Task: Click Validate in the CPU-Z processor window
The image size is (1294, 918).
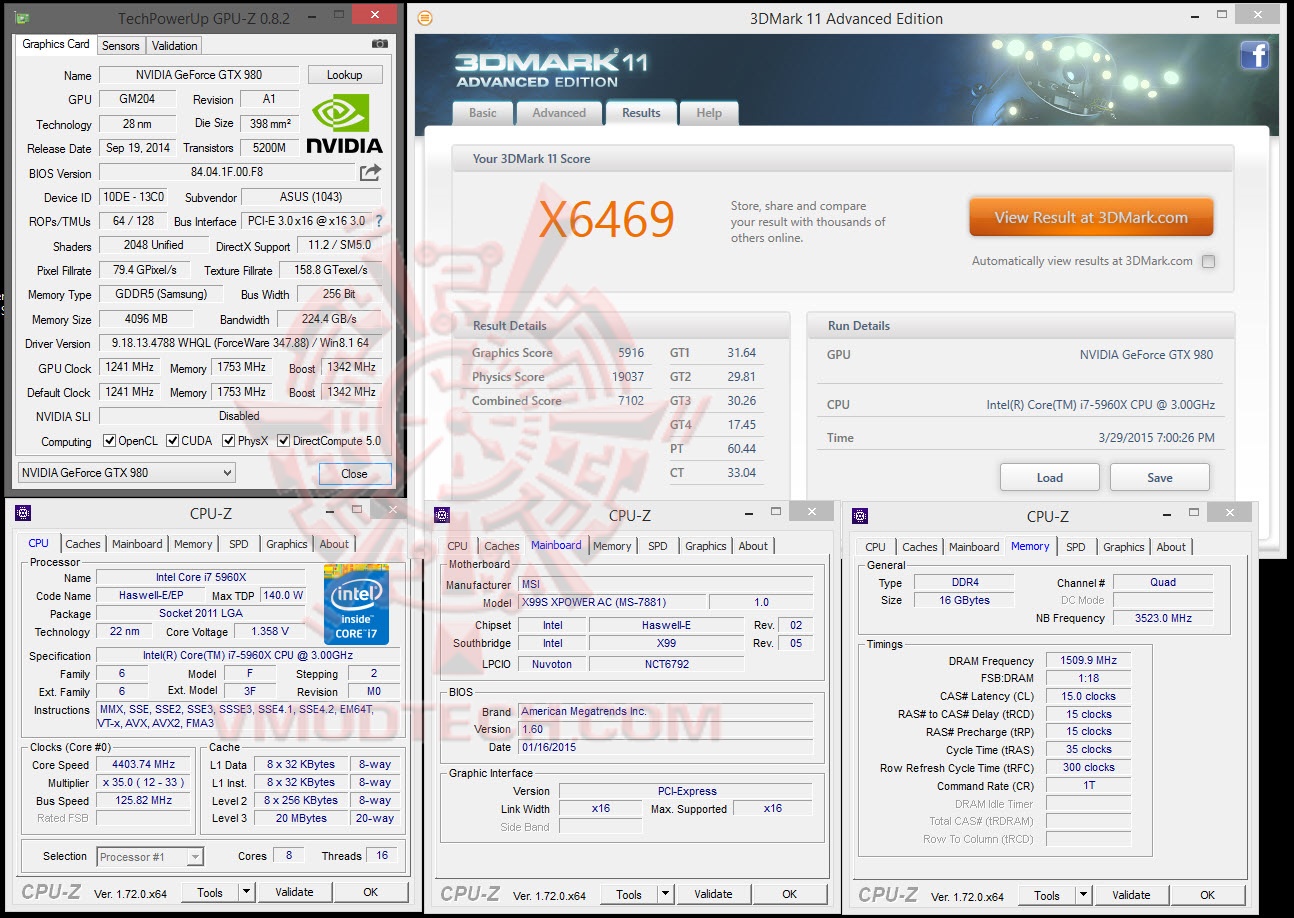Action: click(x=294, y=892)
